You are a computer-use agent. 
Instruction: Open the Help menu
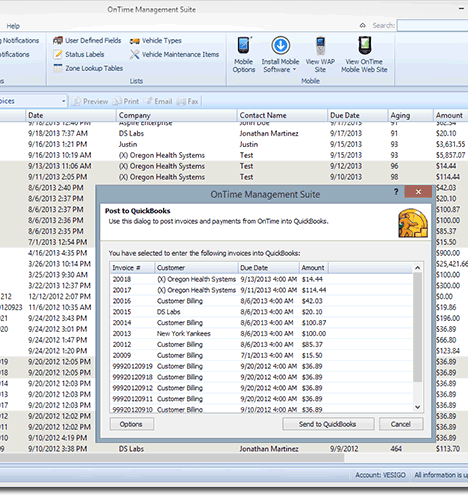point(13,26)
